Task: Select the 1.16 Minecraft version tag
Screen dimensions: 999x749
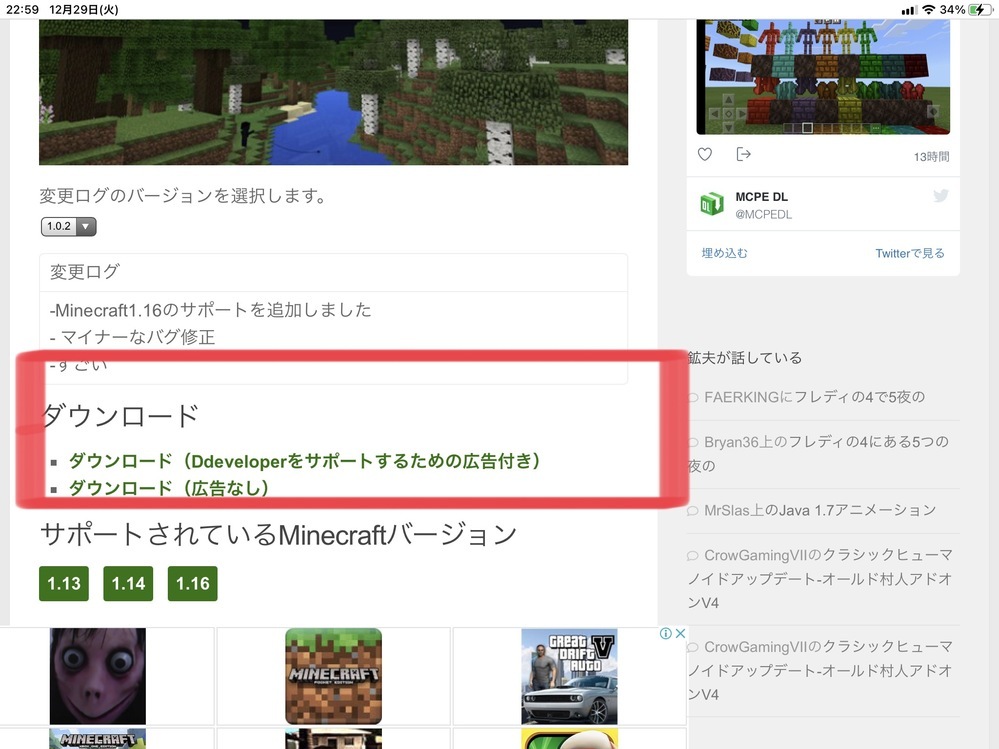Action: click(x=192, y=583)
